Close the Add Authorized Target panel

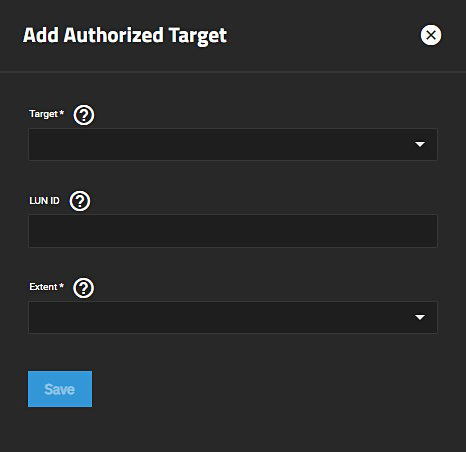(x=431, y=35)
